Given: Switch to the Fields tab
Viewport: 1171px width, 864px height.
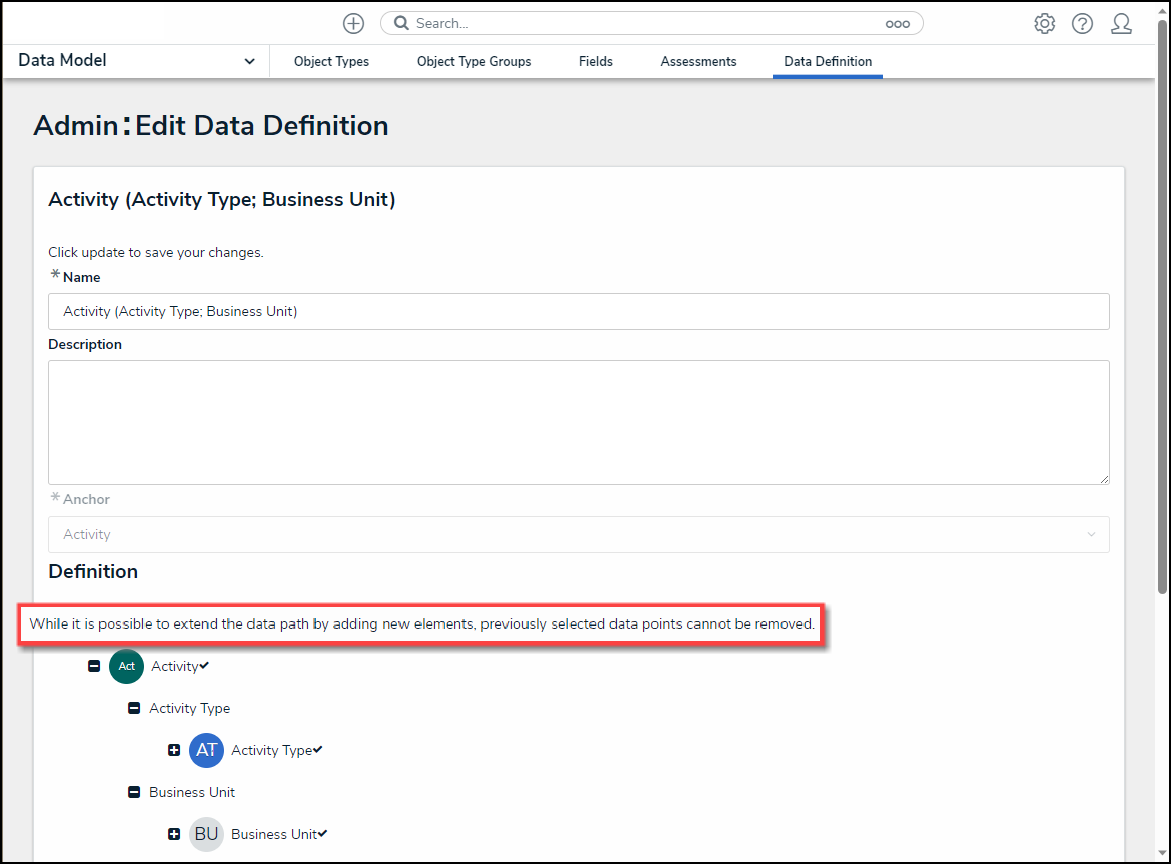Looking at the screenshot, I should 595,61.
